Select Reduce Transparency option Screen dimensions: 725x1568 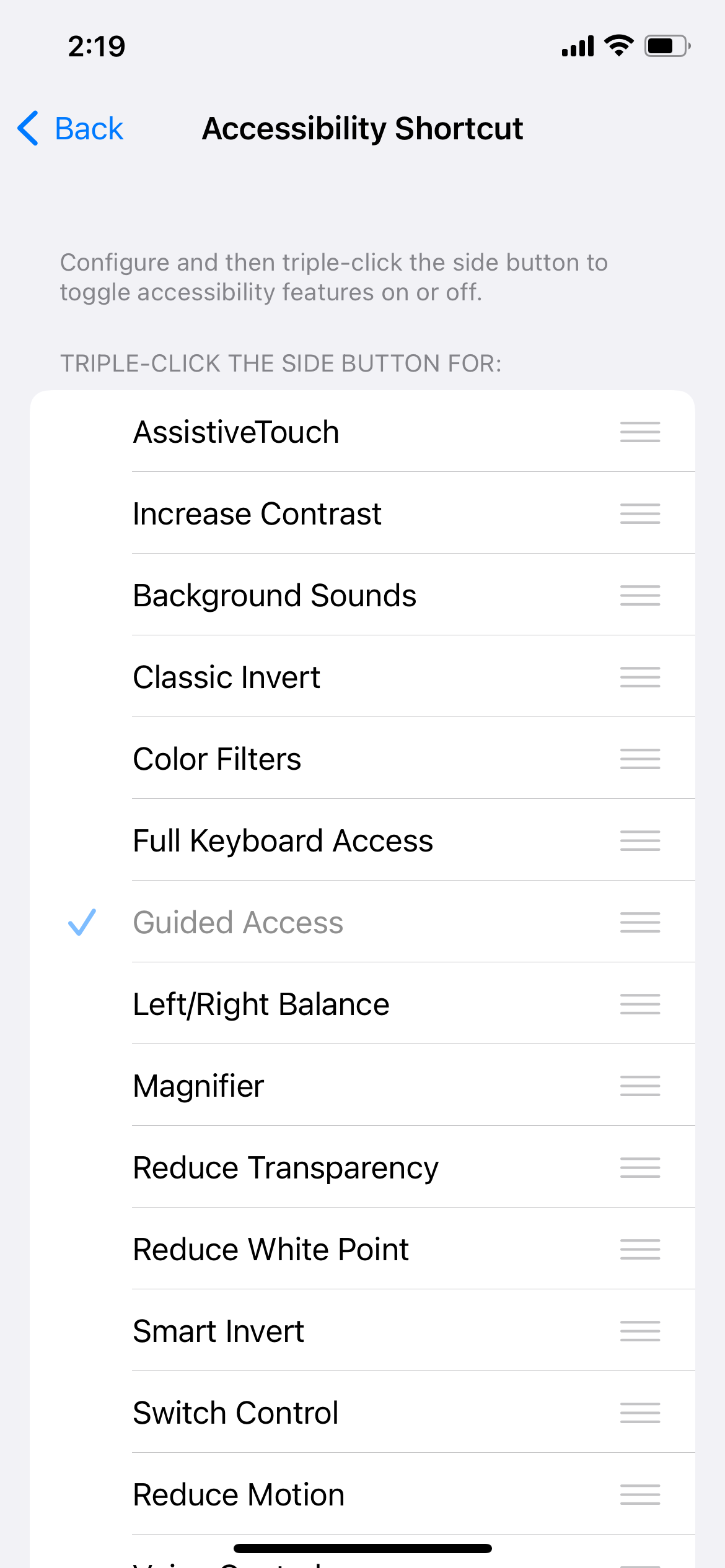coord(285,1167)
